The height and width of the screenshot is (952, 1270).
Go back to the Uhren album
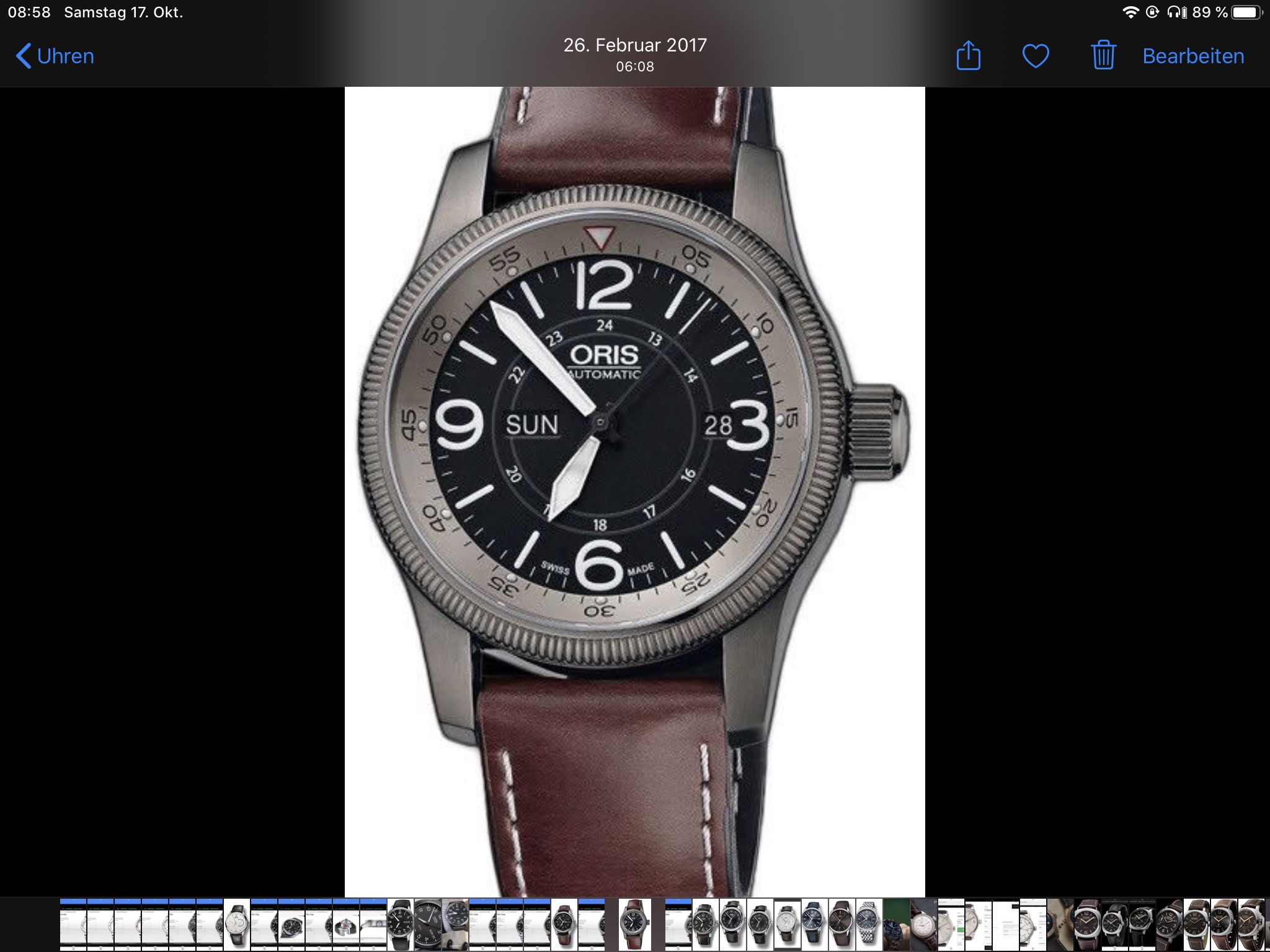pyautogui.click(x=55, y=56)
